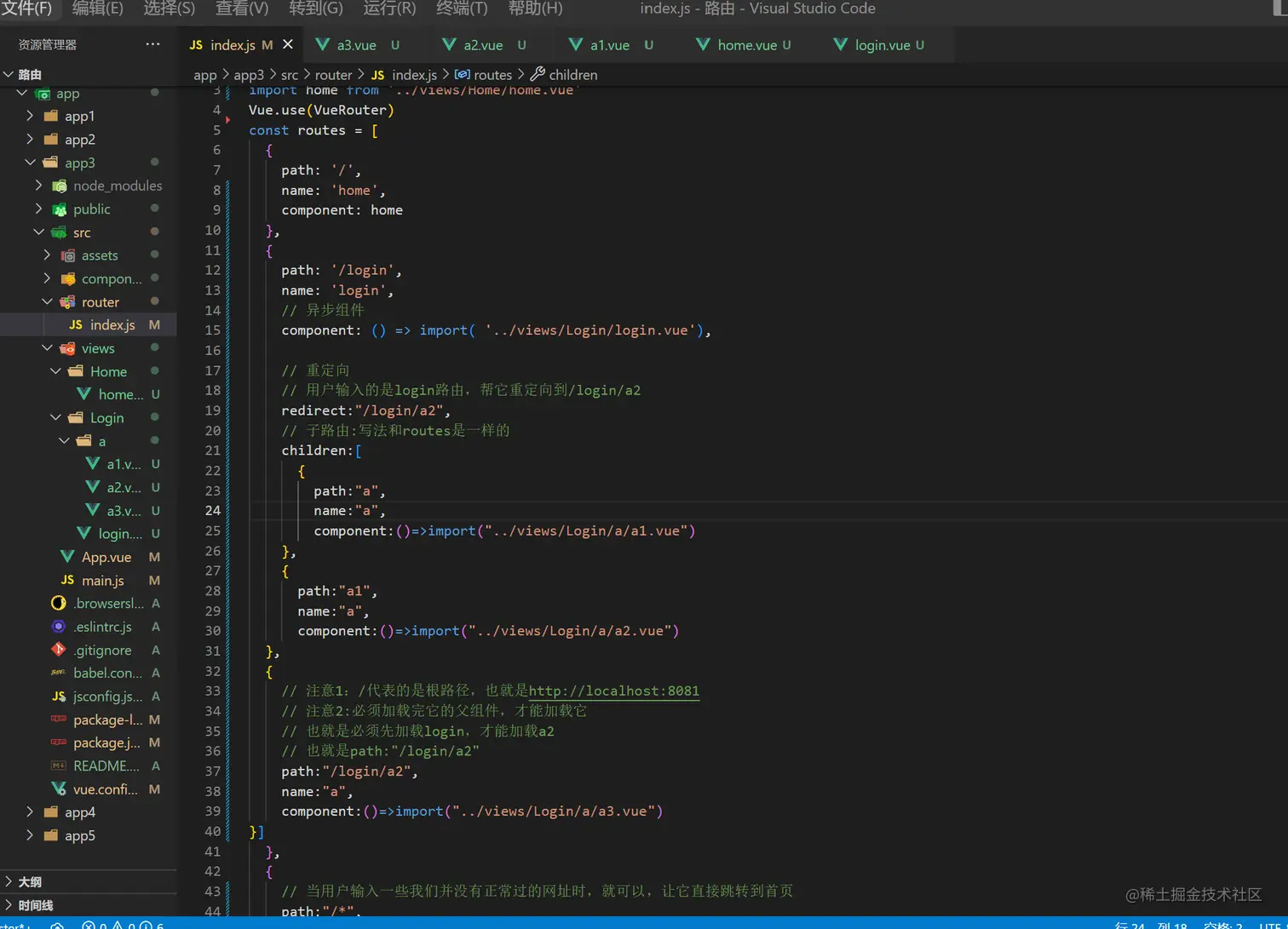Collapse the app3 folder
The width and height of the screenshot is (1288, 929).
coord(30,163)
